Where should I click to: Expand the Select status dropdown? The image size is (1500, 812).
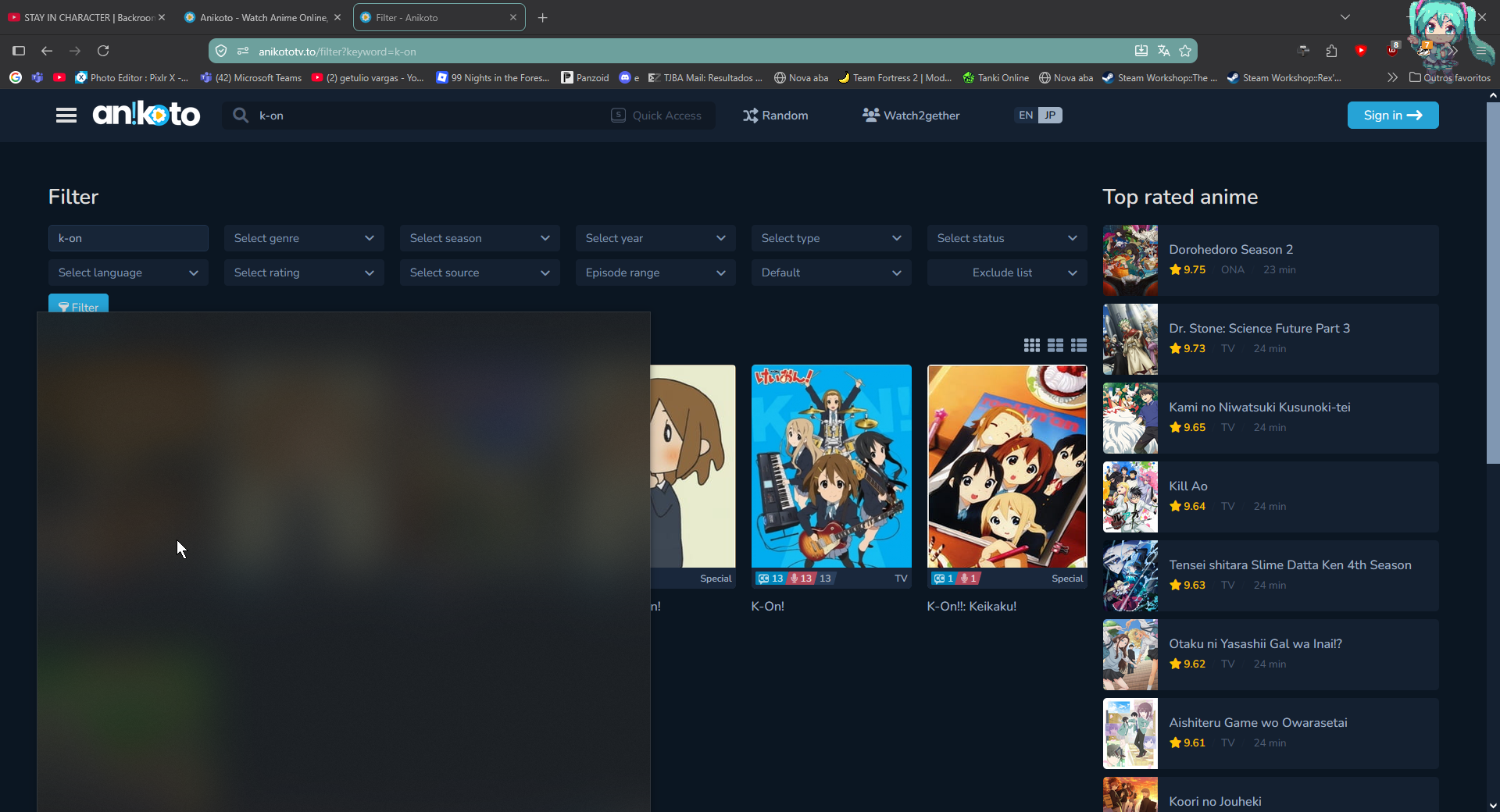1007,238
